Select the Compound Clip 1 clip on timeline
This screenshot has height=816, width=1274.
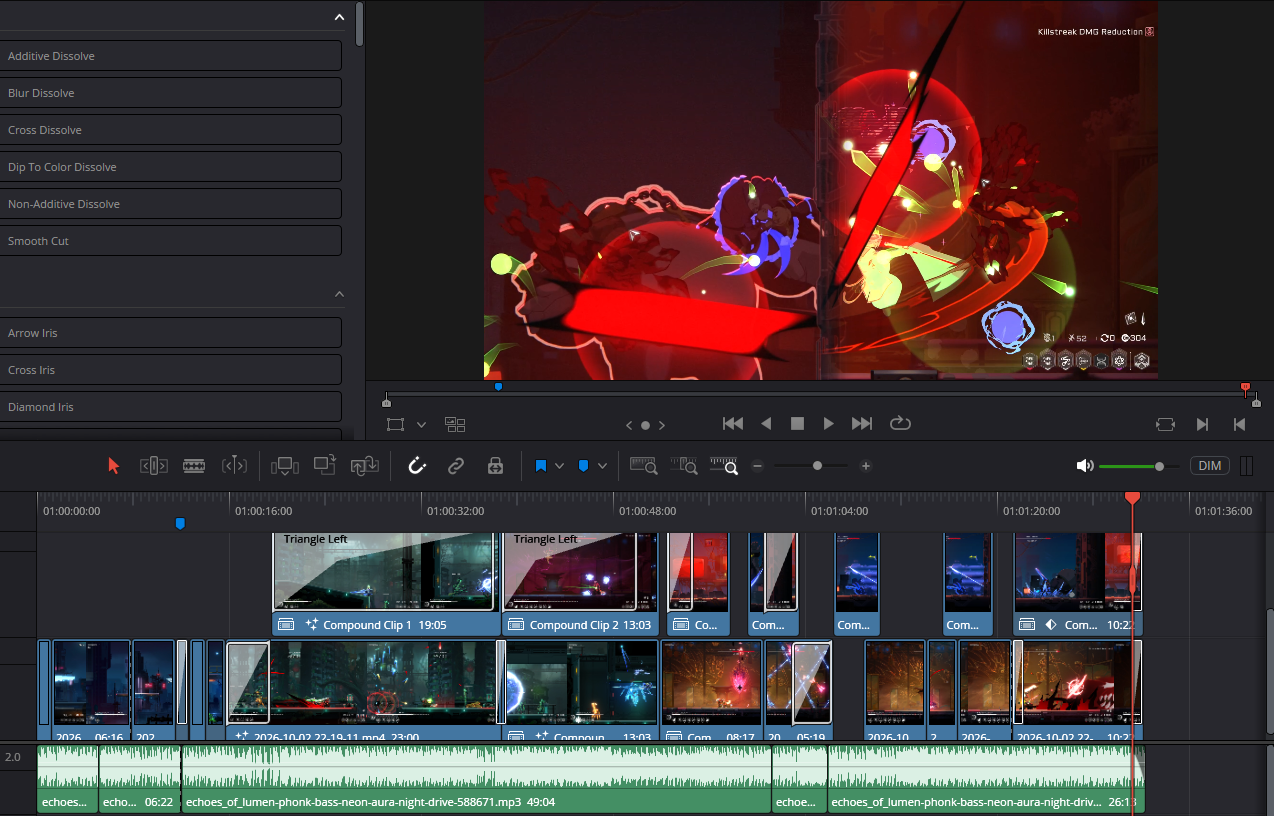[x=386, y=584]
